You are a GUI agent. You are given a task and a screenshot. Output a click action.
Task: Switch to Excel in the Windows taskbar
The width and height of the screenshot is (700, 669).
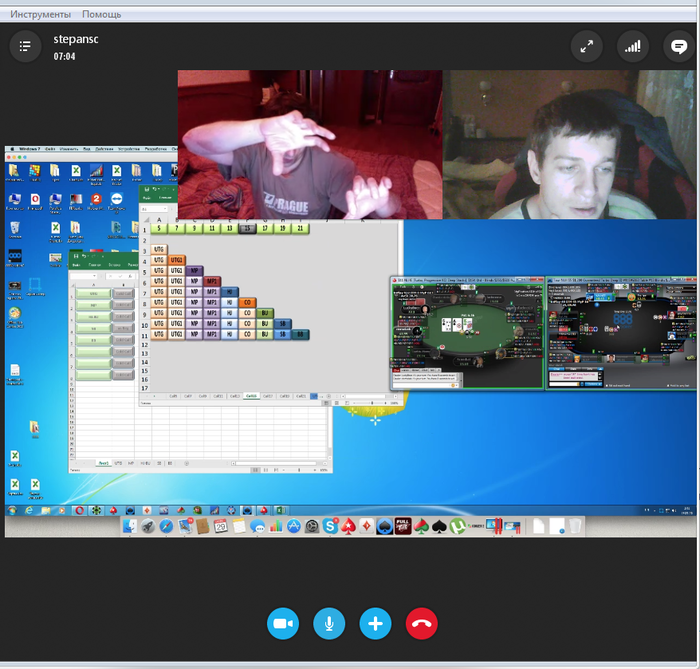pyautogui.click(x=281, y=510)
